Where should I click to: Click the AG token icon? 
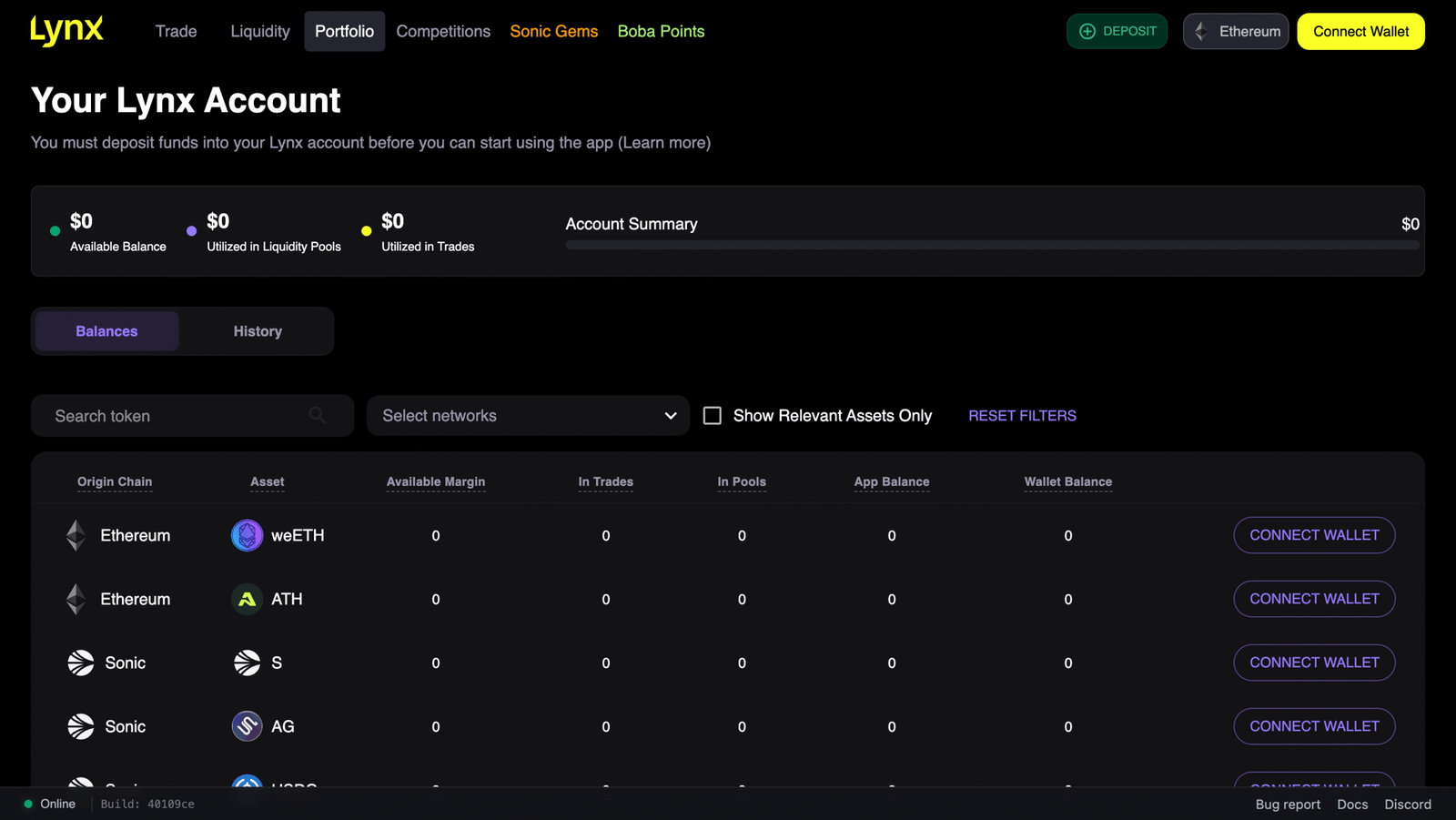coord(247,726)
